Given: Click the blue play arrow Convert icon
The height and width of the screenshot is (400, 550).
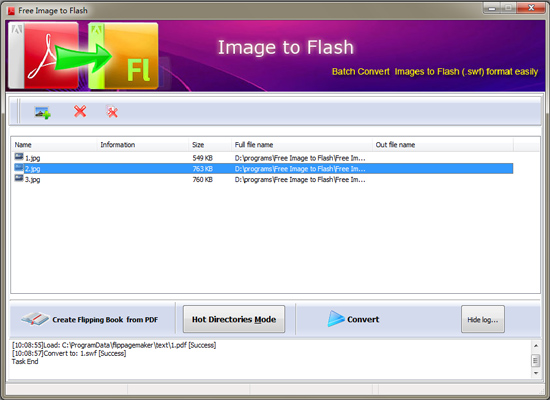Looking at the screenshot, I should coord(336,319).
